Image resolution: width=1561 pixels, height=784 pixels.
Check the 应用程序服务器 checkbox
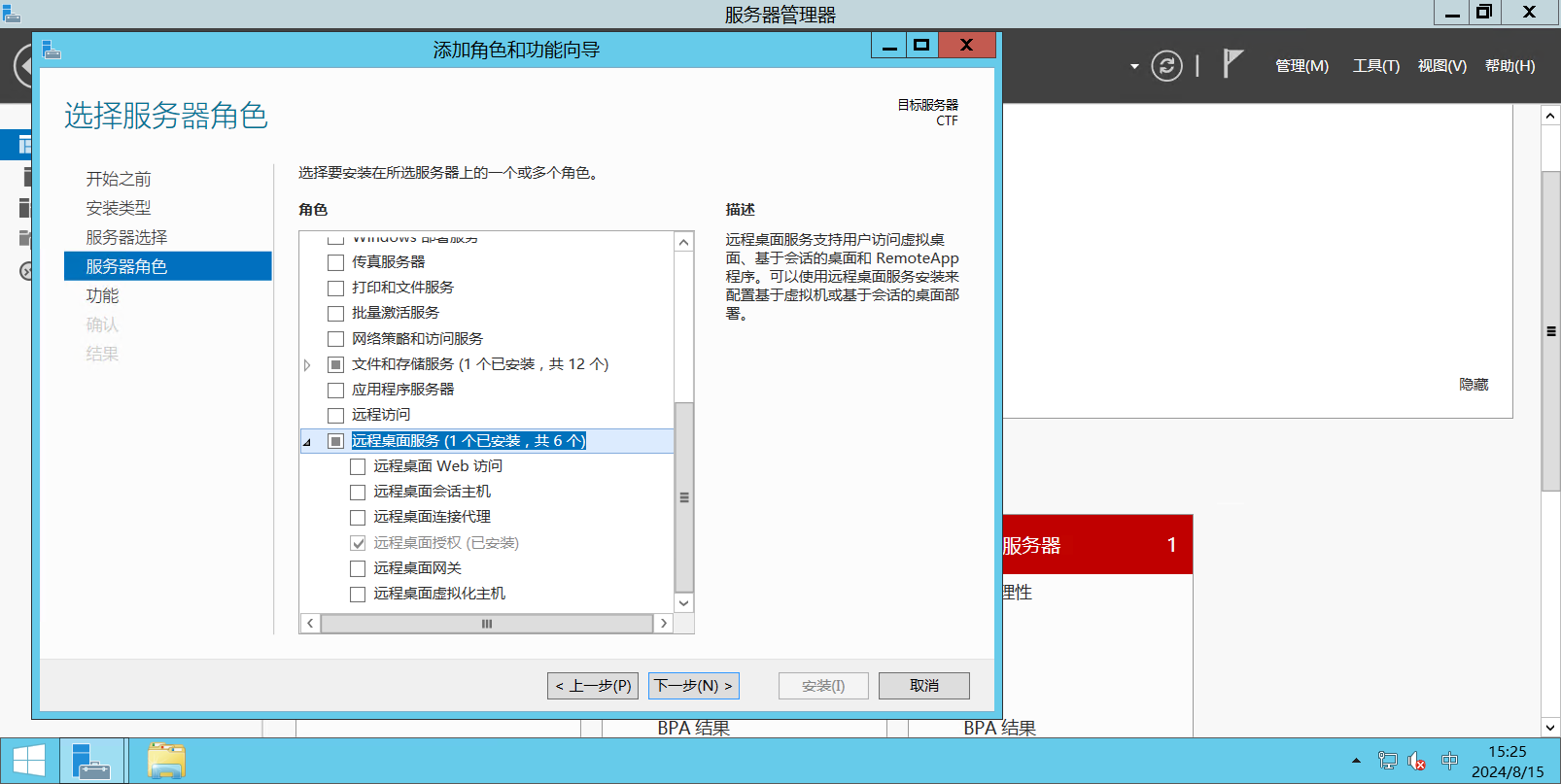click(336, 390)
